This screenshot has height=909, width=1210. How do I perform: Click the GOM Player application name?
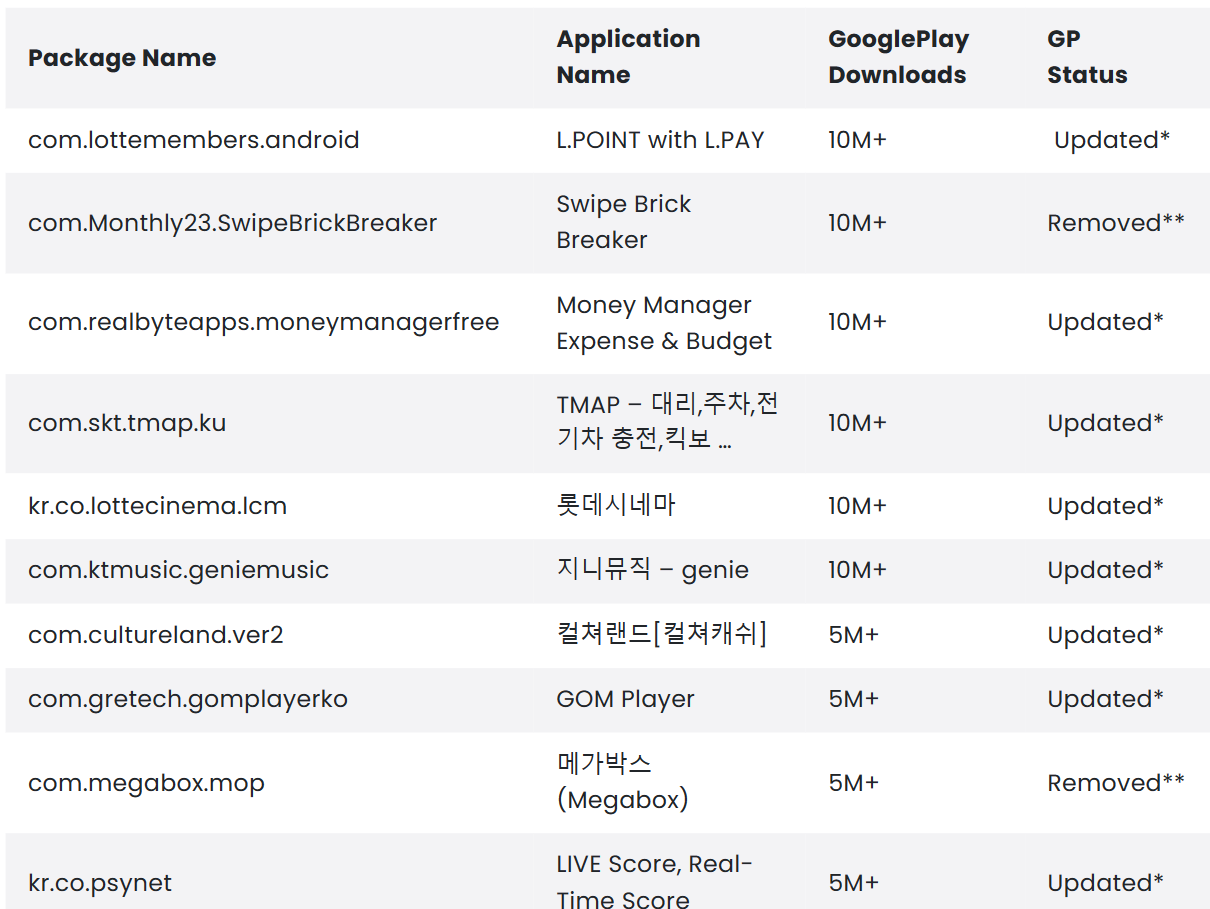coord(625,699)
